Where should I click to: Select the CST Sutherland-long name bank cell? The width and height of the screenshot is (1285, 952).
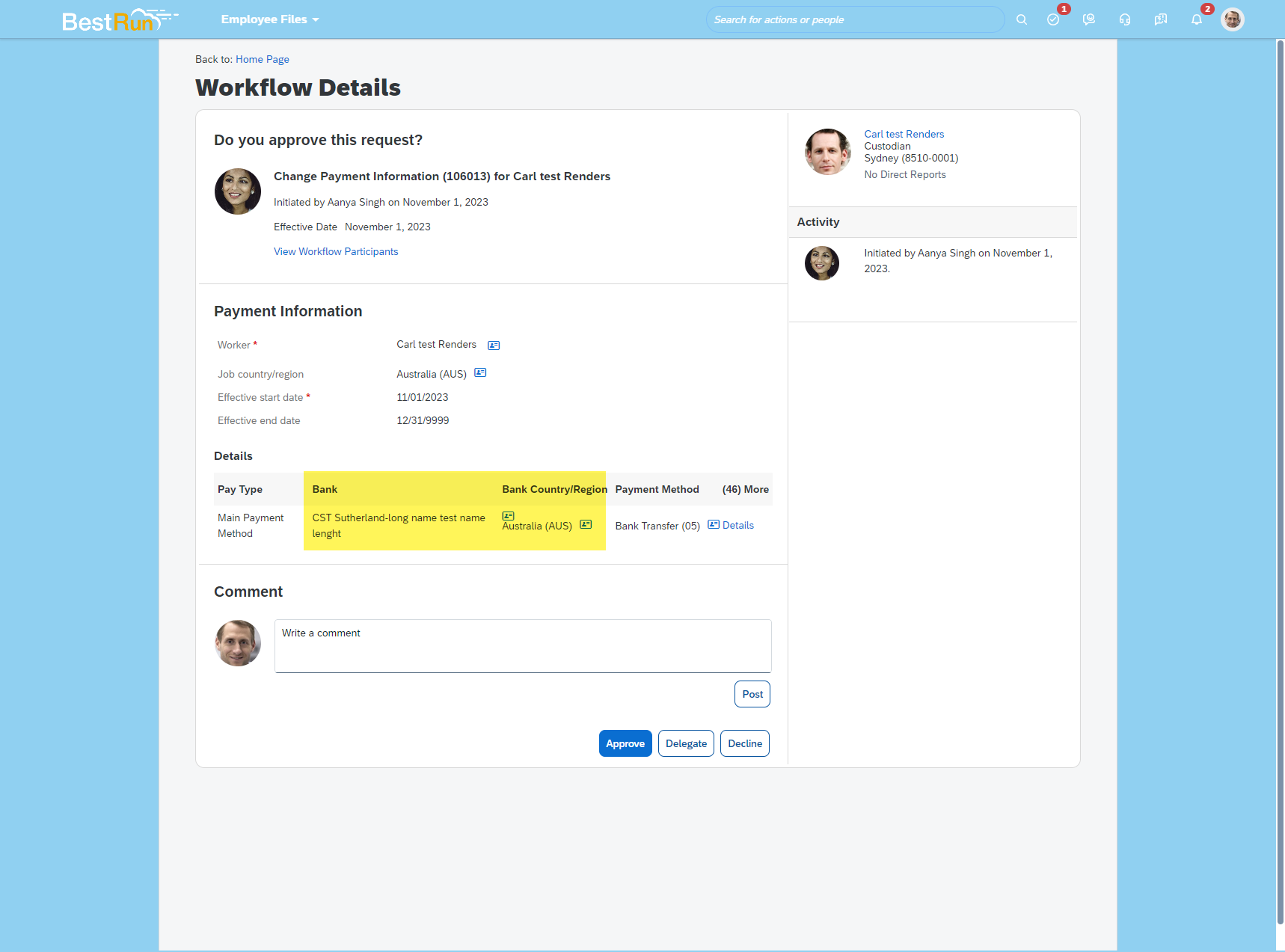(x=399, y=526)
